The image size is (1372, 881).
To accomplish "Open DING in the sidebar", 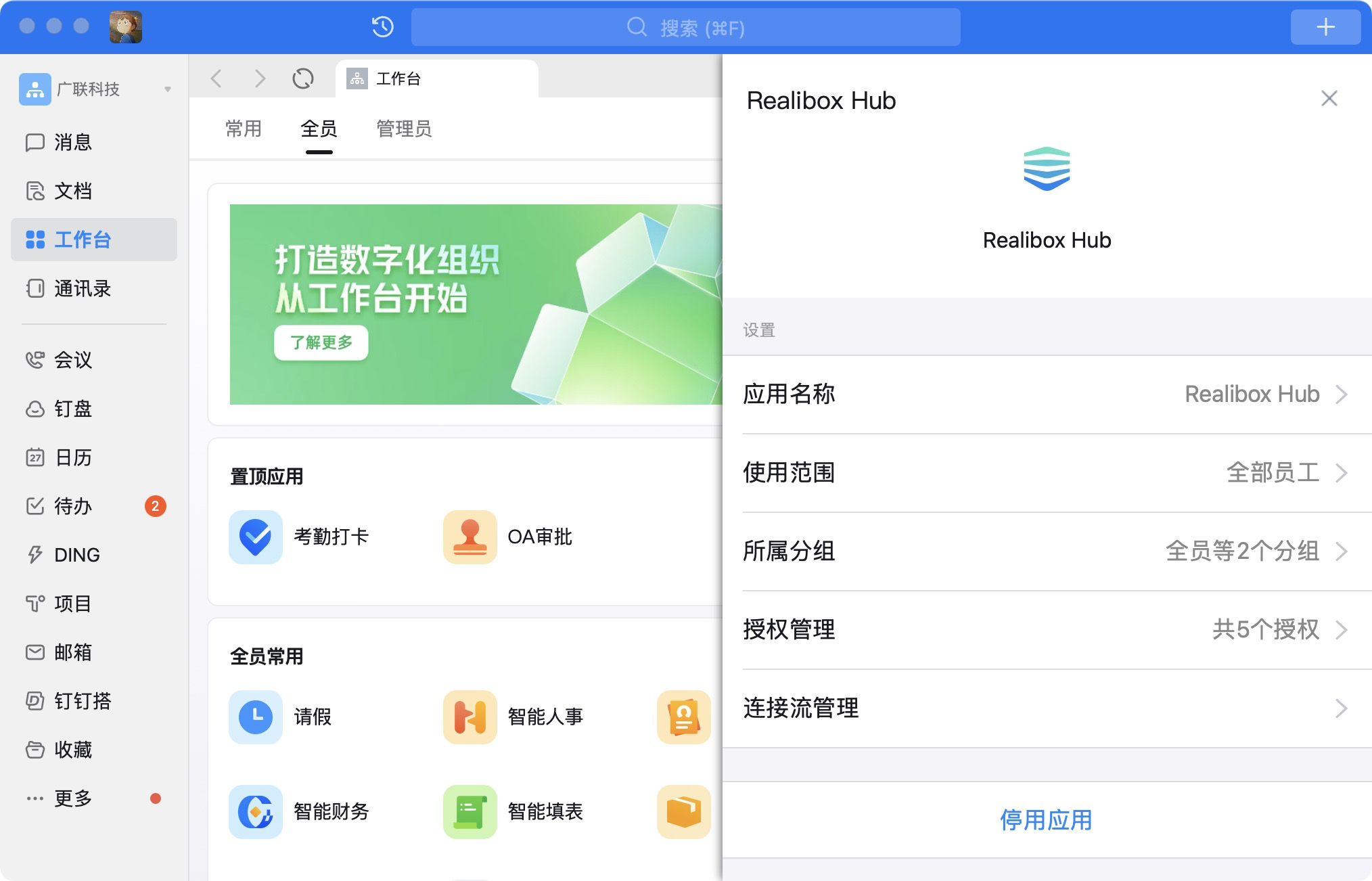I will 93,555.
